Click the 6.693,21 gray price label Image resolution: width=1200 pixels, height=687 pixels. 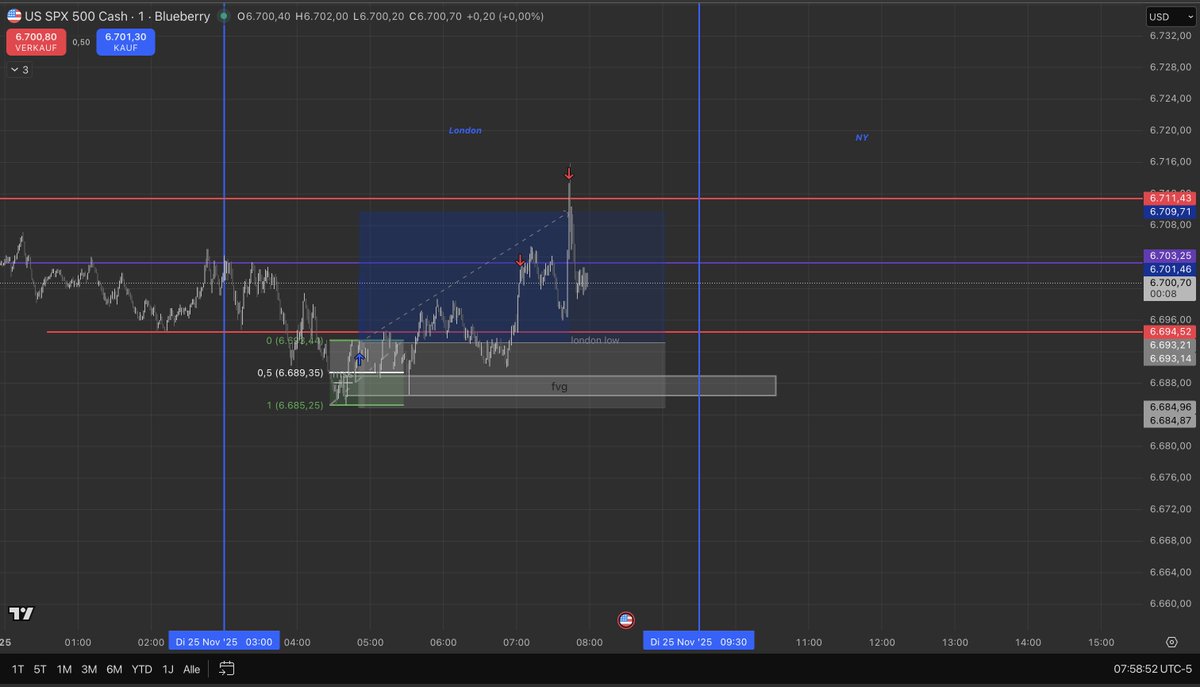coord(1170,345)
